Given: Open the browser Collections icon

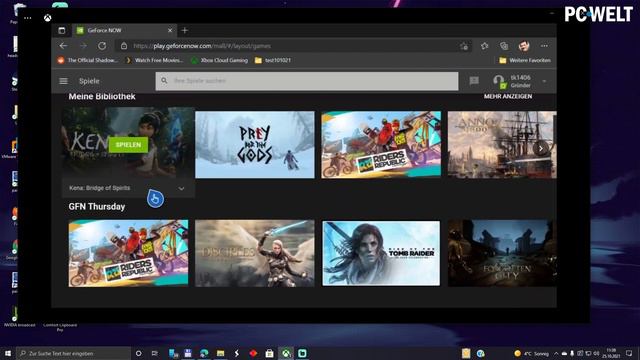Looking at the screenshot, I should pyautogui.click(x=504, y=46).
